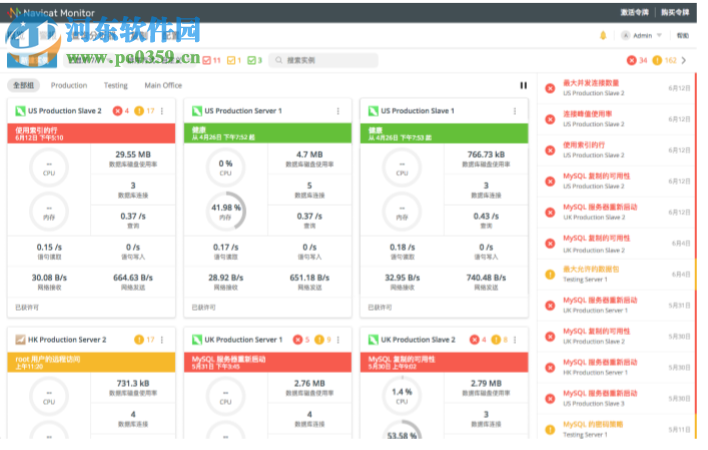This screenshot has height=450, width=708.
Task: Open the red 使用索引的行 alert banner on US Production Slave 2
Action: (x=91, y=134)
